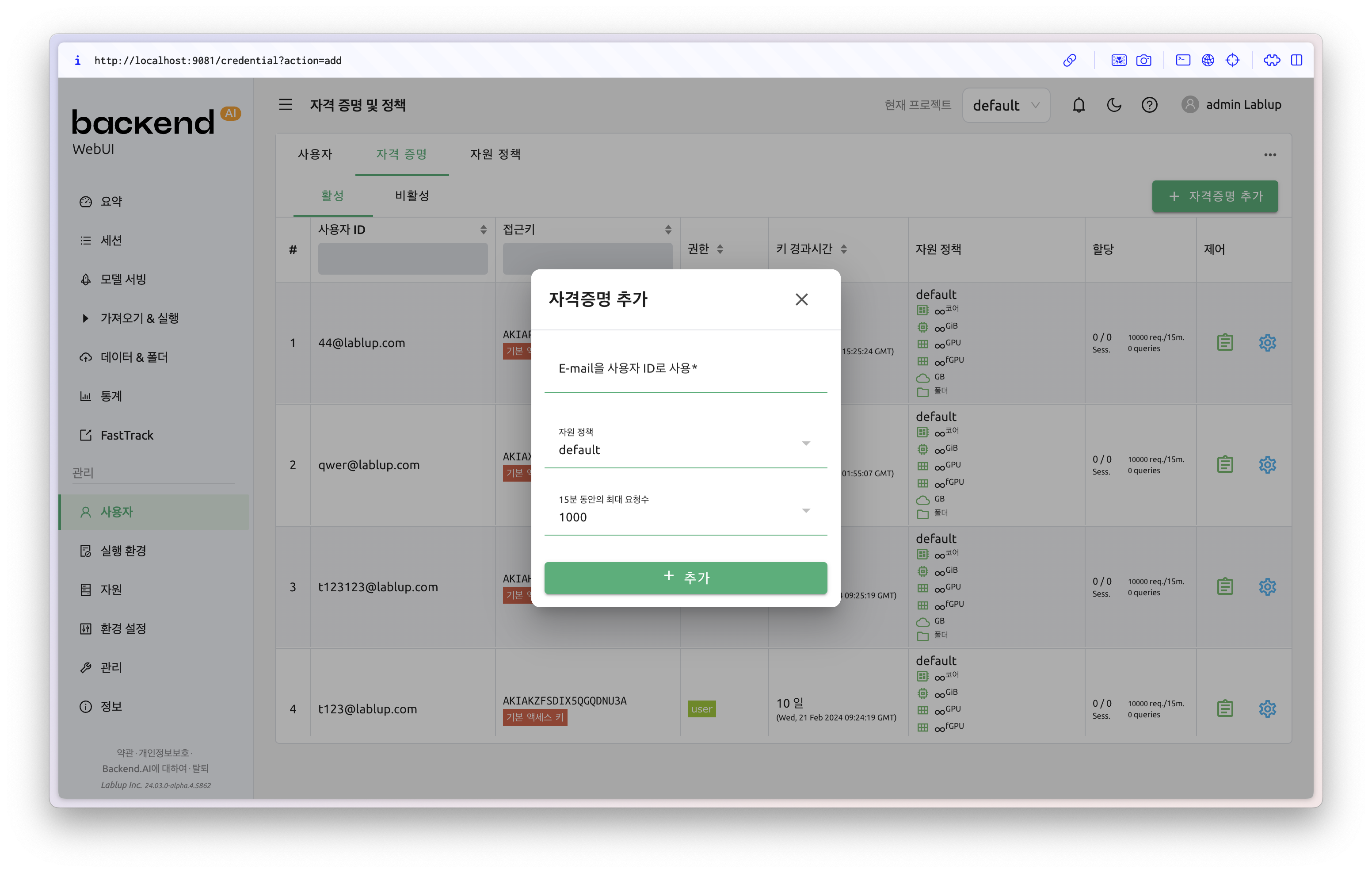Open settings gear for 44@lablup.com

point(1267,343)
